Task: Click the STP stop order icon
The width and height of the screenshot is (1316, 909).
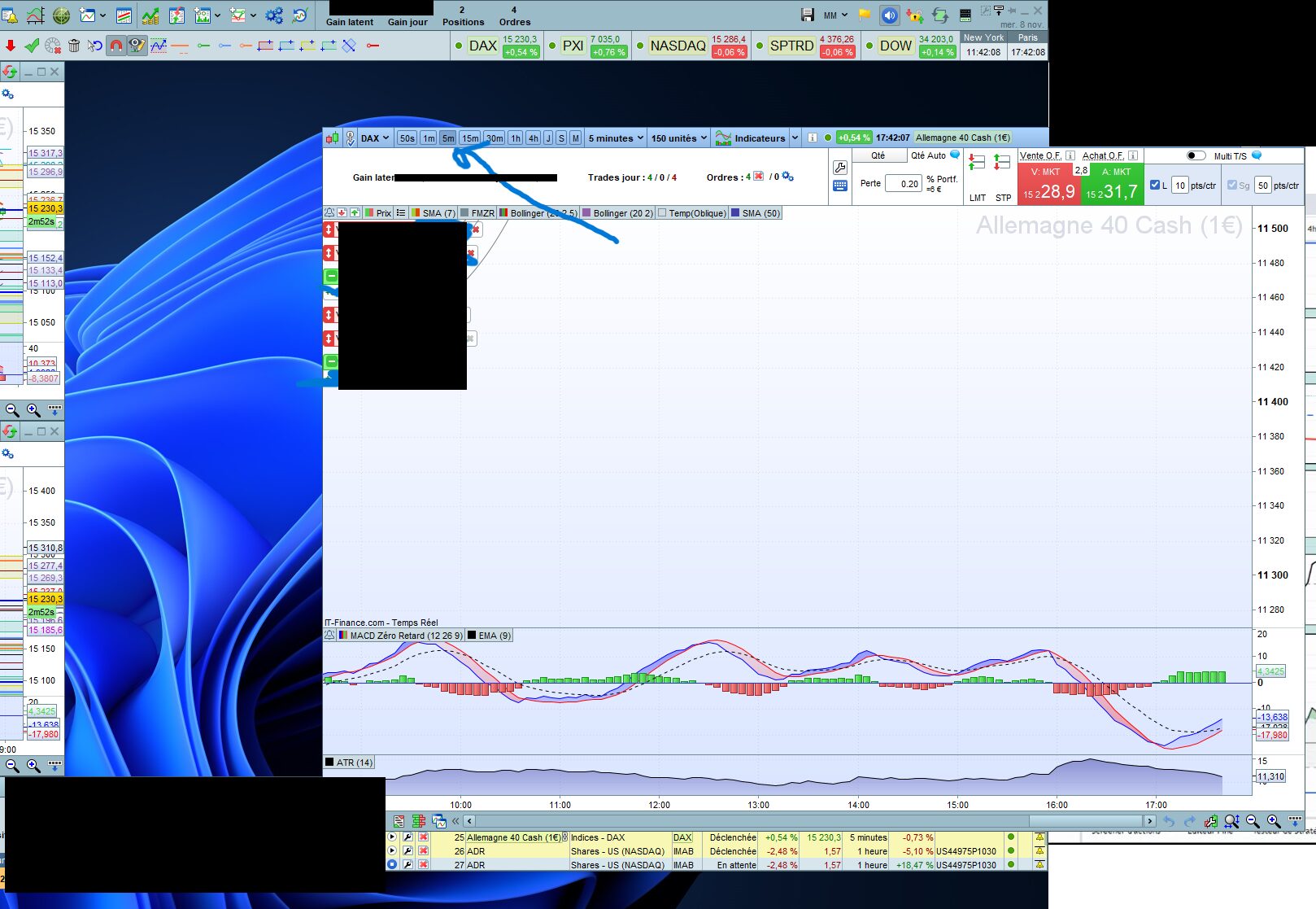Action: (1002, 164)
